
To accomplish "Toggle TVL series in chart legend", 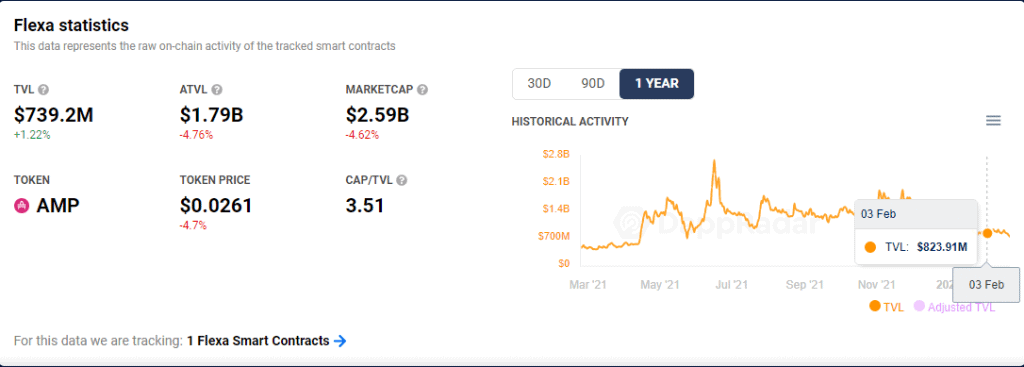I will pos(886,307).
